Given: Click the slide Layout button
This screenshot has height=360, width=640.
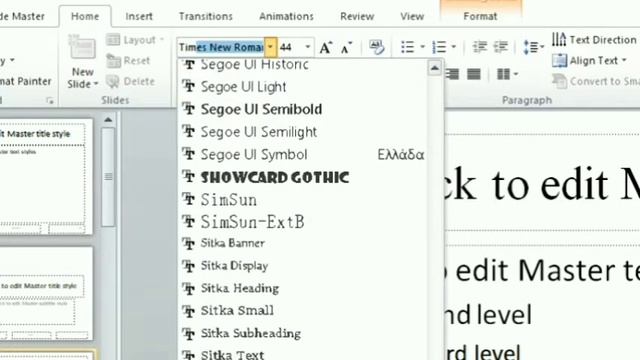Looking at the screenshot, I should pyautogui.click(x=135, y=40).
